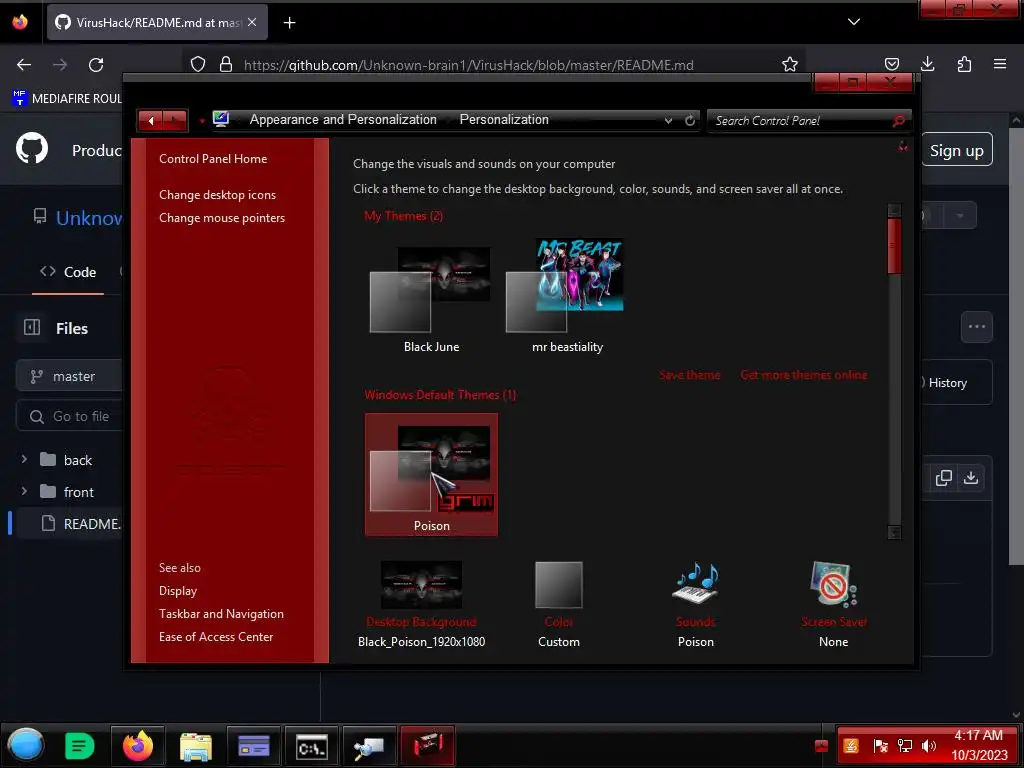The height and width of the screenshot is (768, 1024).
Task: Click Change mouse pointers link
Action: 222,218
